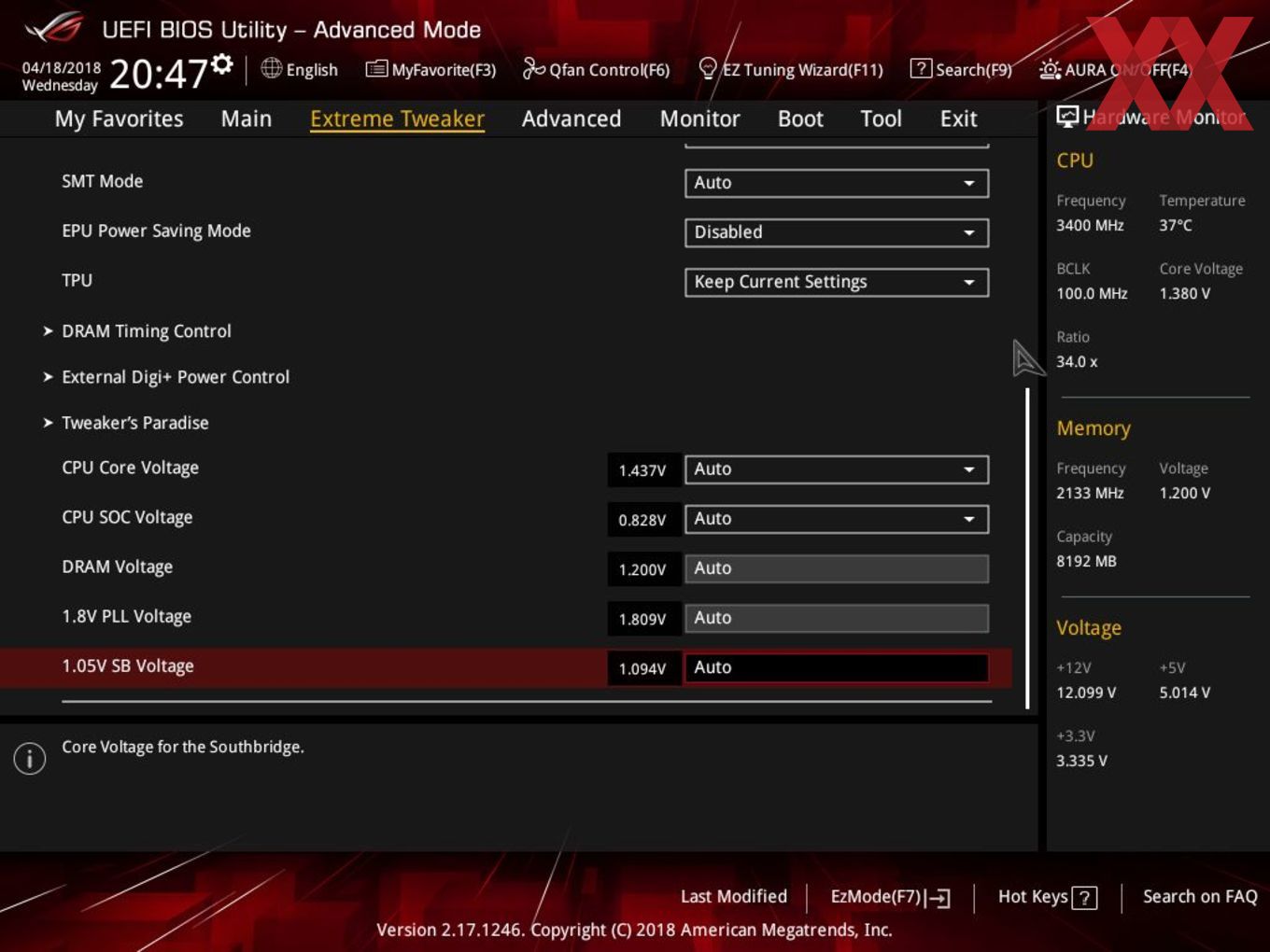
Task: Select the TPU row label
Action: pyautogui.click(x=77, y=280)
